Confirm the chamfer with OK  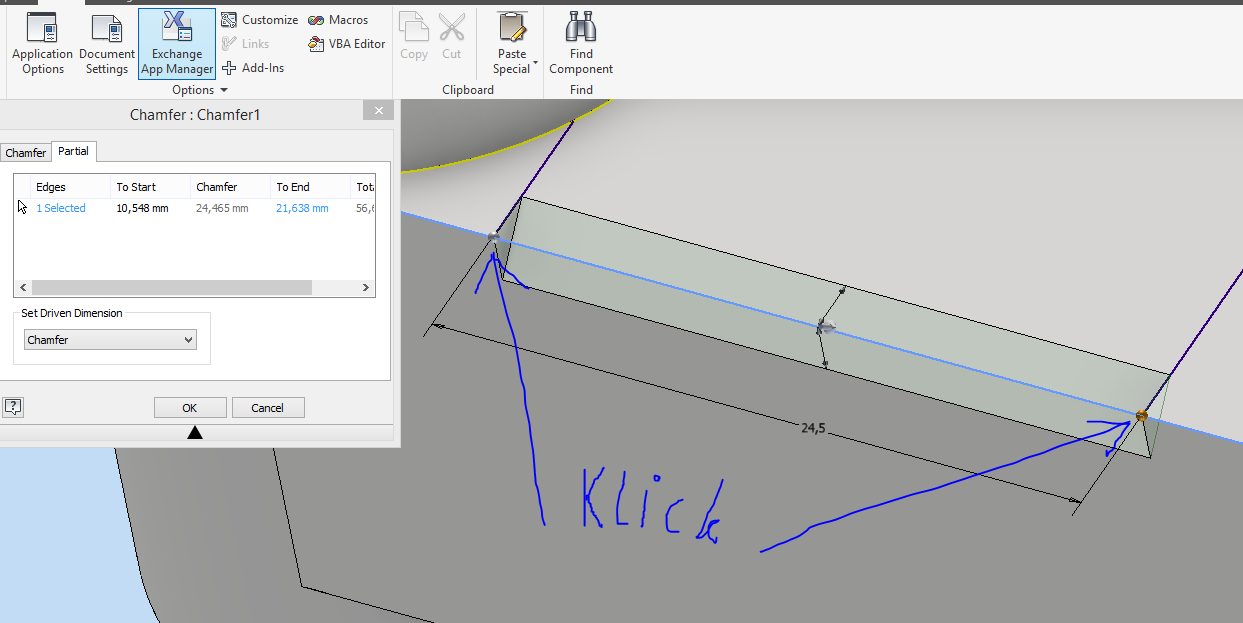(x=190, y=407)
